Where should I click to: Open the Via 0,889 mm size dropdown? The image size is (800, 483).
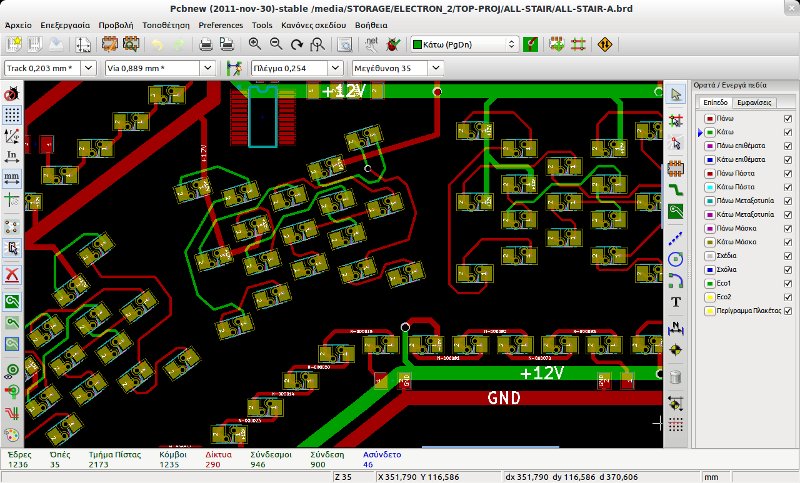tap(209, 68)
